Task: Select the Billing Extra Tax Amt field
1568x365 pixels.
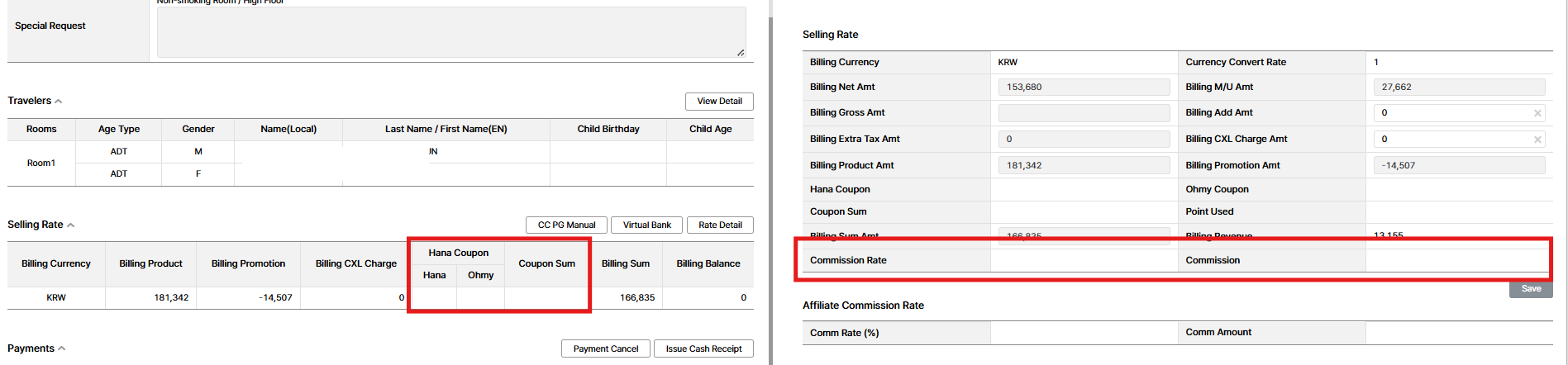Action: click(x=1084, y=140)
